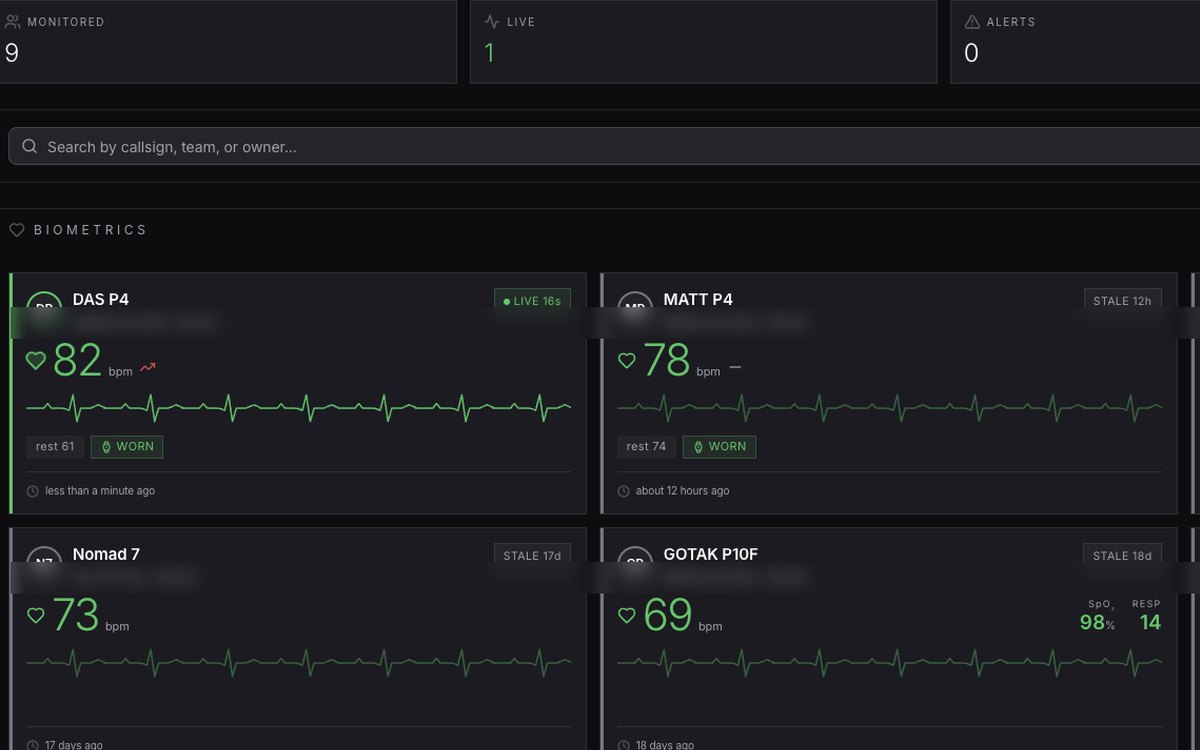This screenshot has width=1200, height=750.
Task: Click the RESP 14 reading
Action: coord(1147,616)
